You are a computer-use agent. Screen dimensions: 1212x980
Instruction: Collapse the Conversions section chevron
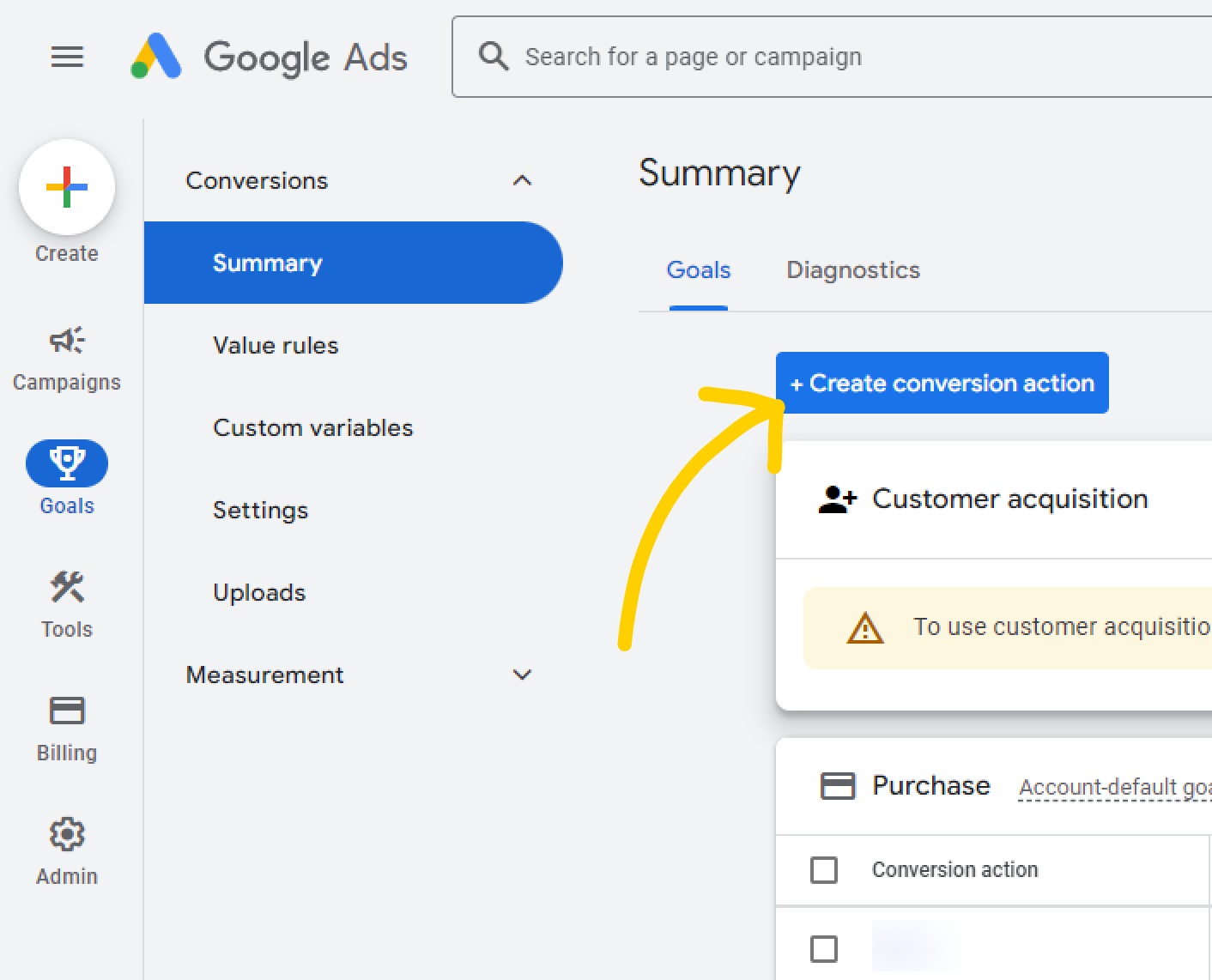[522, 180]
